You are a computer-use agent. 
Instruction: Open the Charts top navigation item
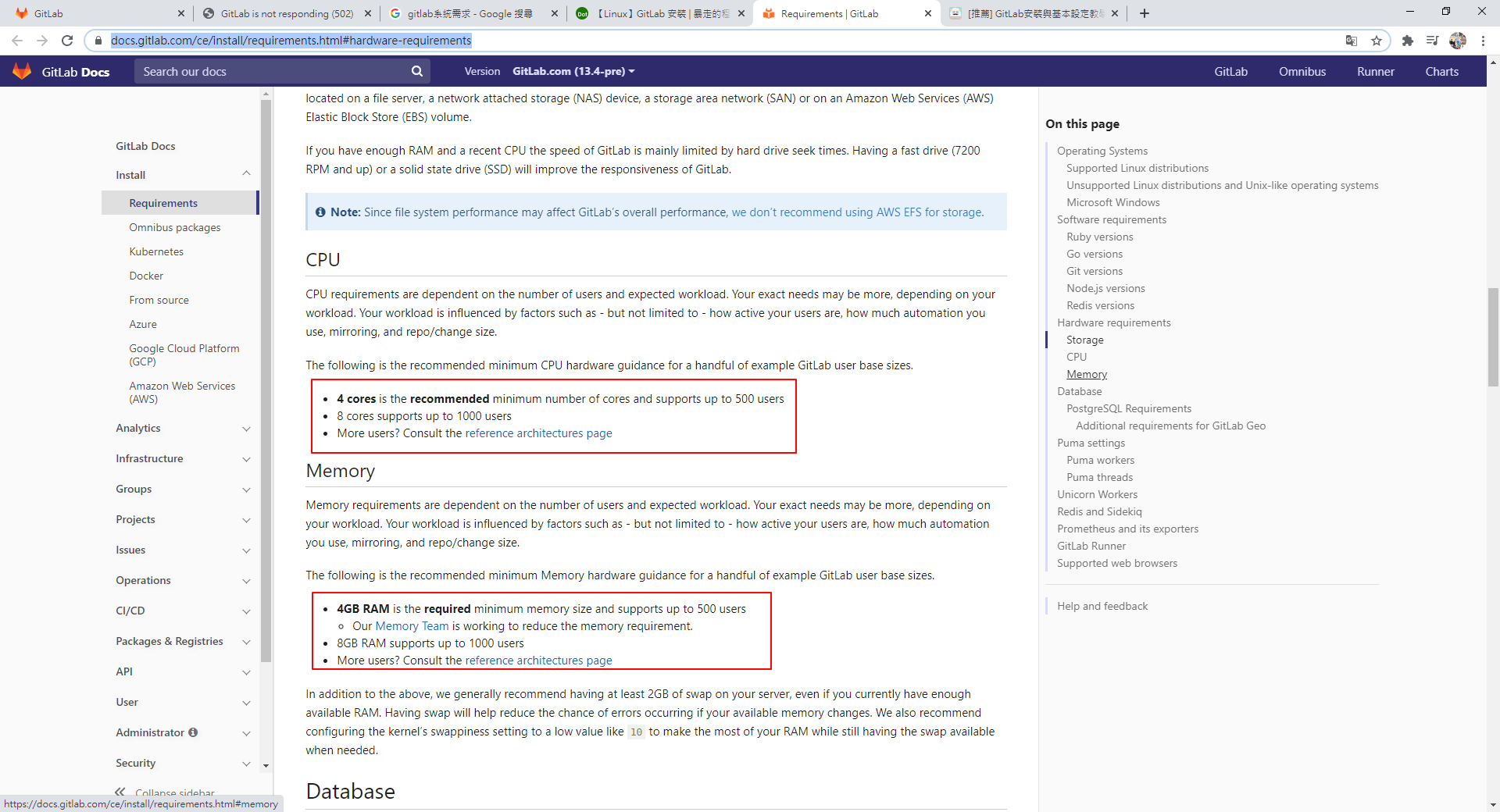click(x=1441, y=71)
